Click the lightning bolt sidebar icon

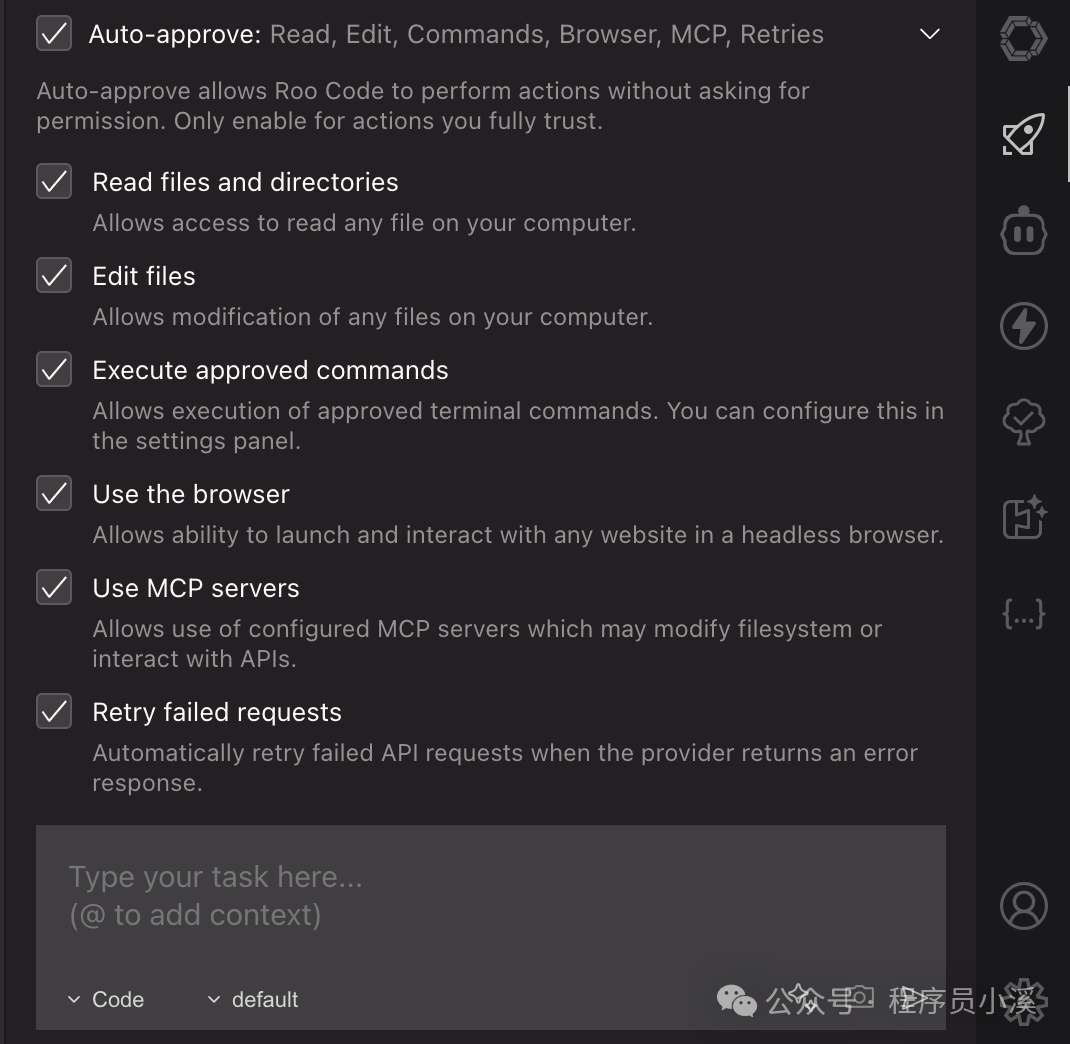1023,326
